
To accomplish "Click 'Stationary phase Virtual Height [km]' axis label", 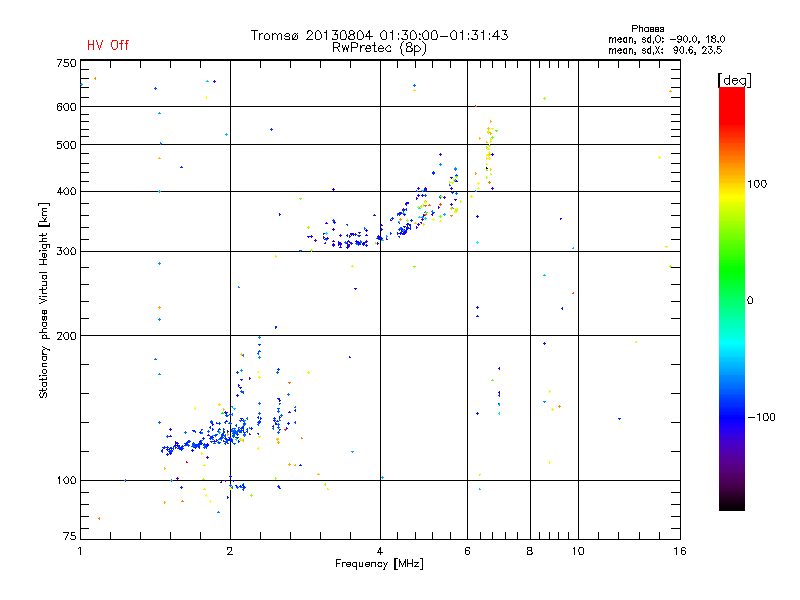I will [44, 300].
